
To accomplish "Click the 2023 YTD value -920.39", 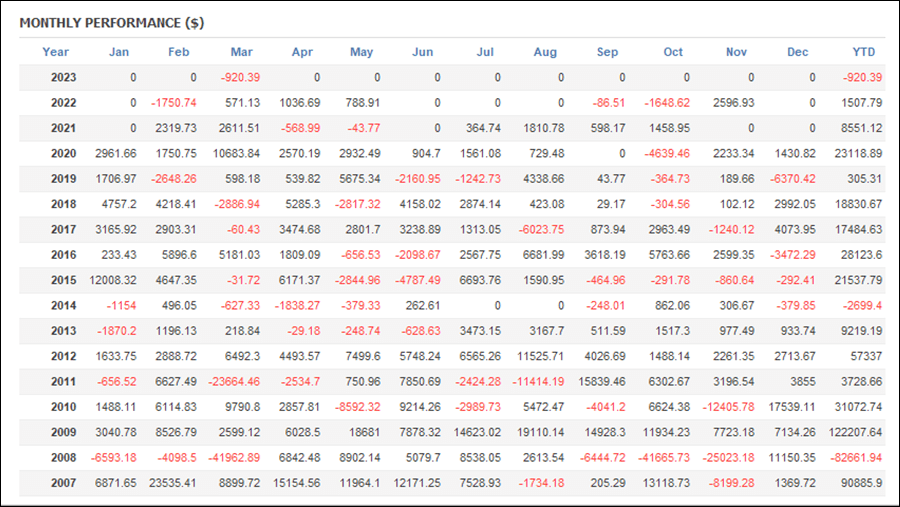I will coord(862,78).
